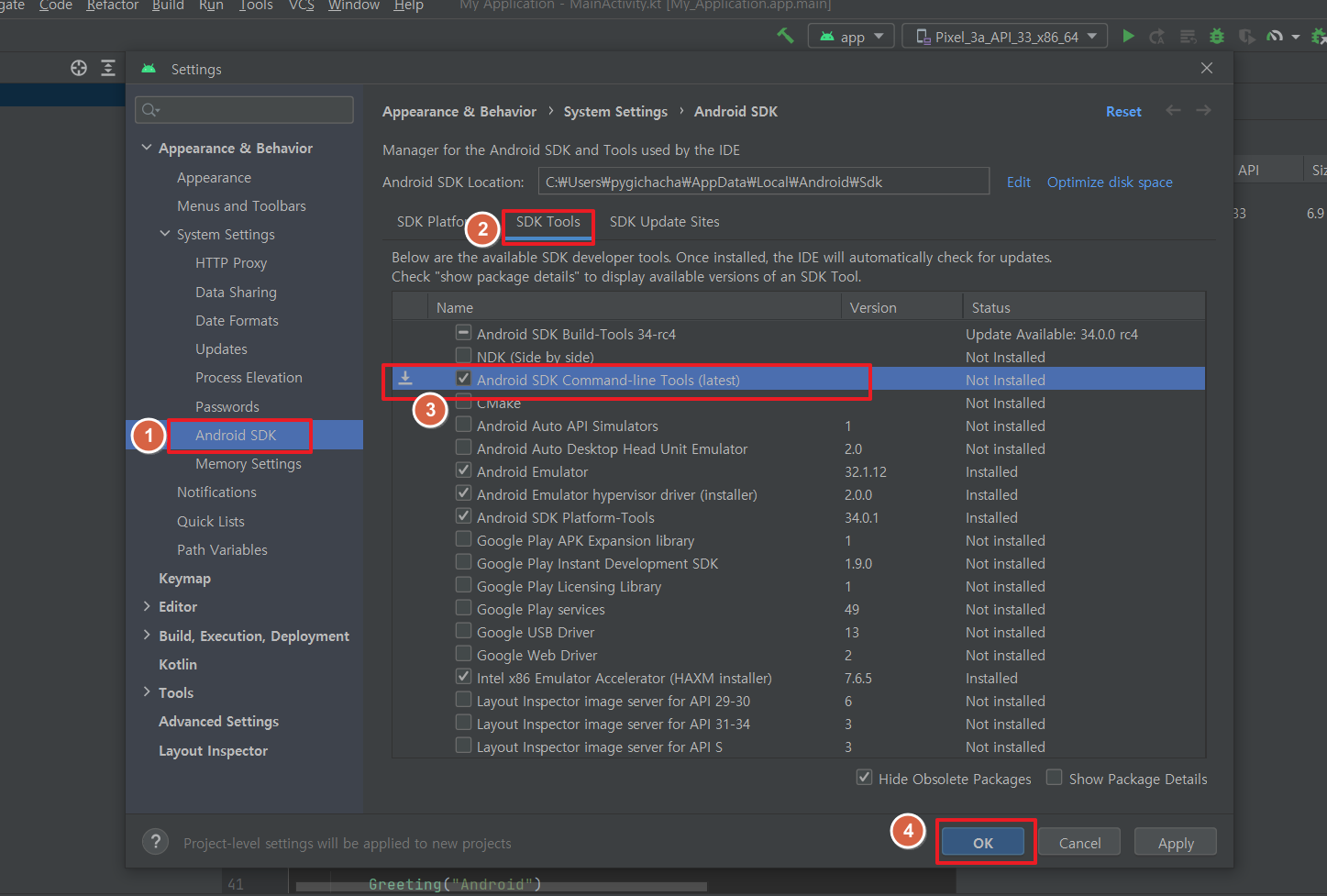Open the Build menu
The image size is (1327, 896).
tap(168, 6)
